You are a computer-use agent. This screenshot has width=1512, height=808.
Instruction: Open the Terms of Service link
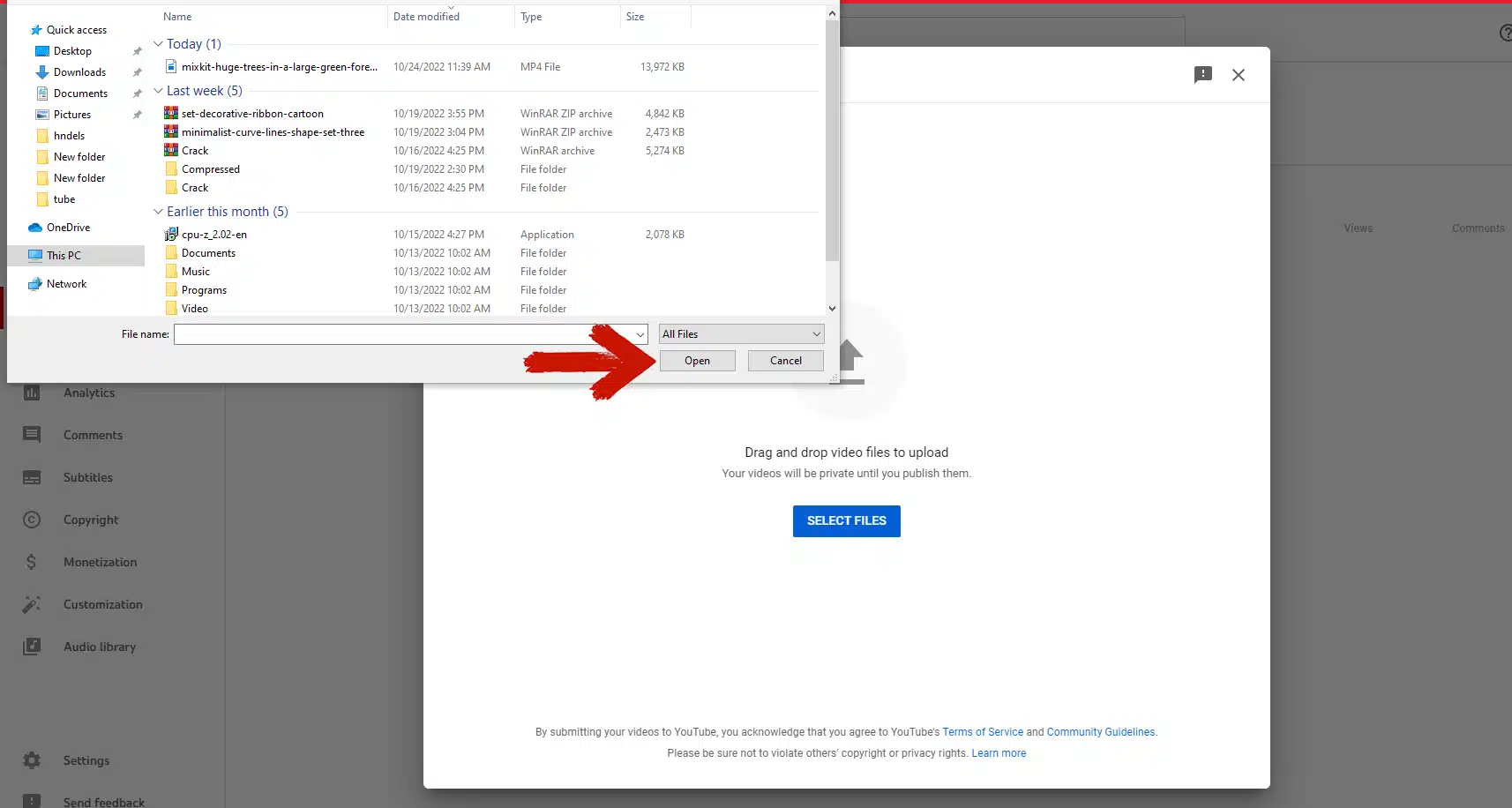(x=982, y=732)
